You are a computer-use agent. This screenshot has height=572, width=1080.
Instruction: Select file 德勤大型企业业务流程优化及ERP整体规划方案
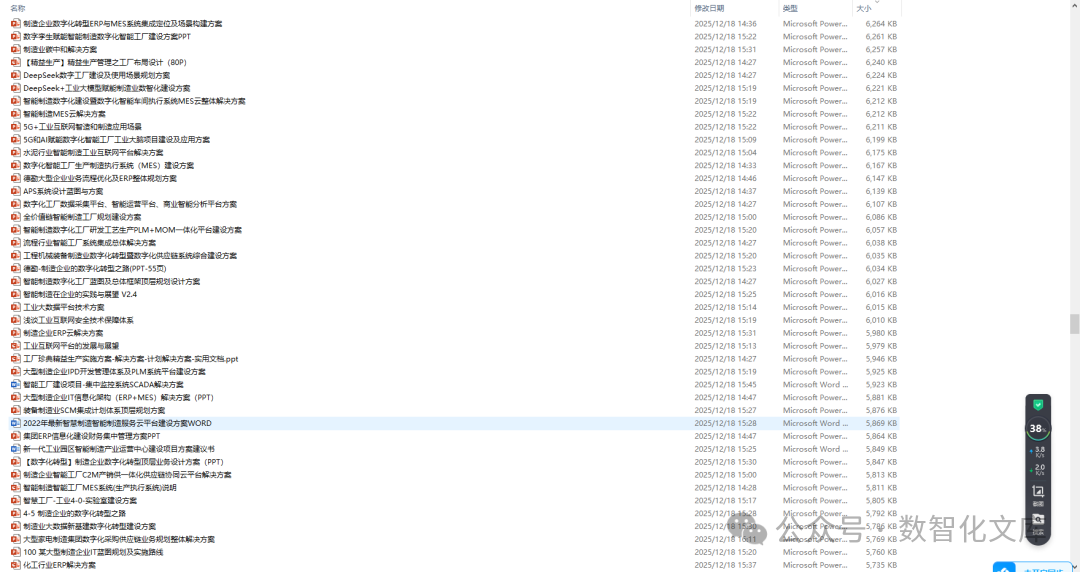tap(100, 178)
